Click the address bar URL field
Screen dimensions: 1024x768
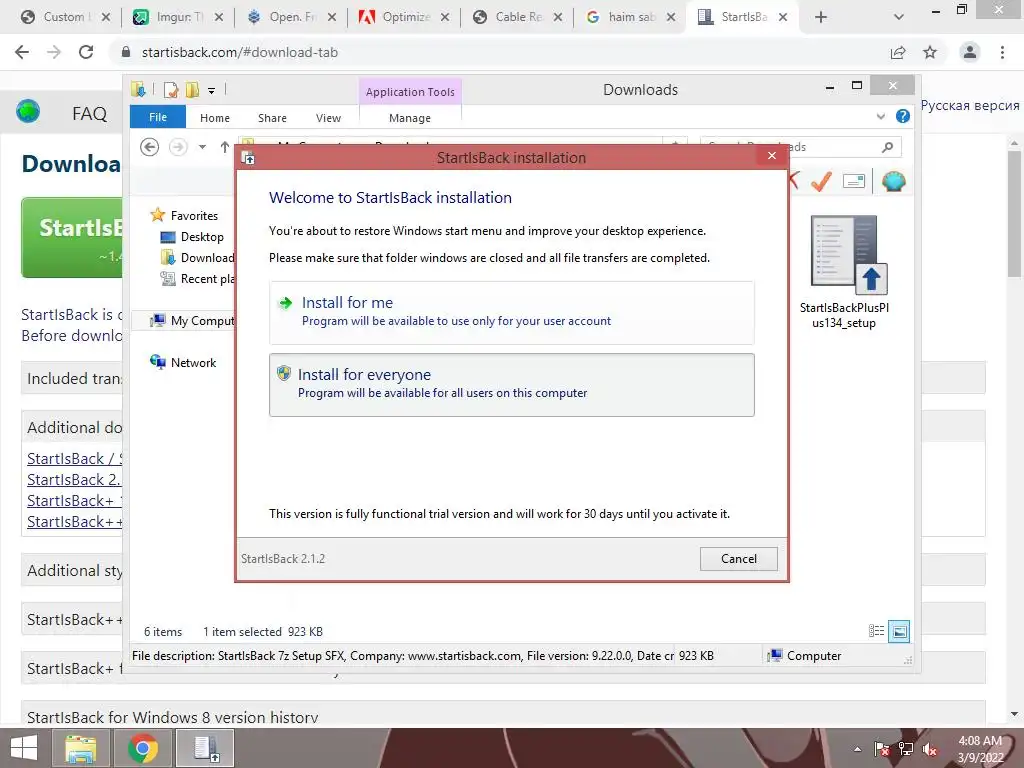(x=509, y=52)
